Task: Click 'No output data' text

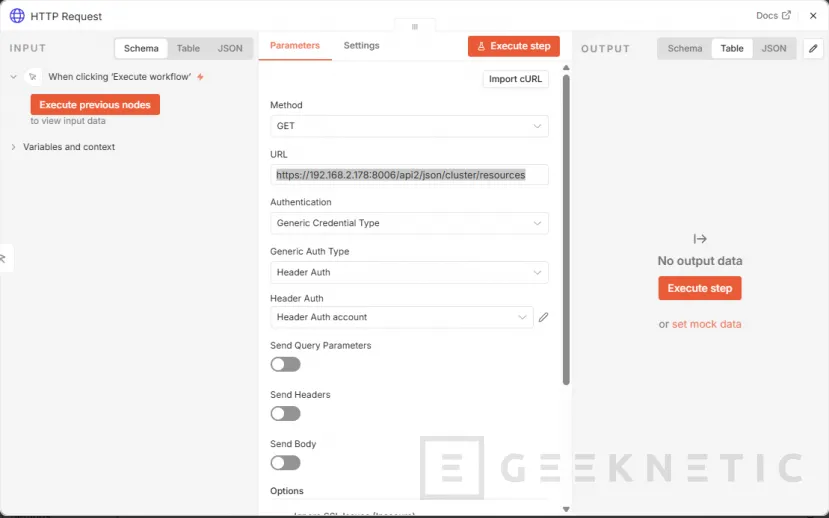Action: tap(699, 261)
